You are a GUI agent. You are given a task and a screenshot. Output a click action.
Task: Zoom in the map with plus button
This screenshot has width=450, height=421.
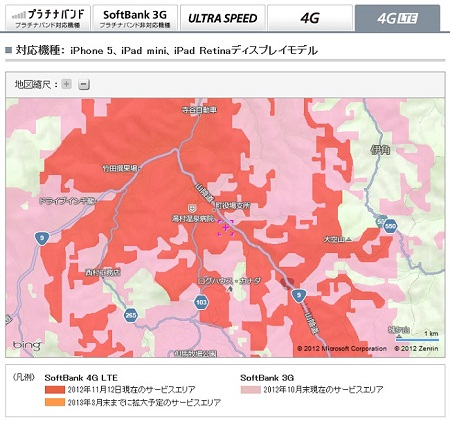67,84
